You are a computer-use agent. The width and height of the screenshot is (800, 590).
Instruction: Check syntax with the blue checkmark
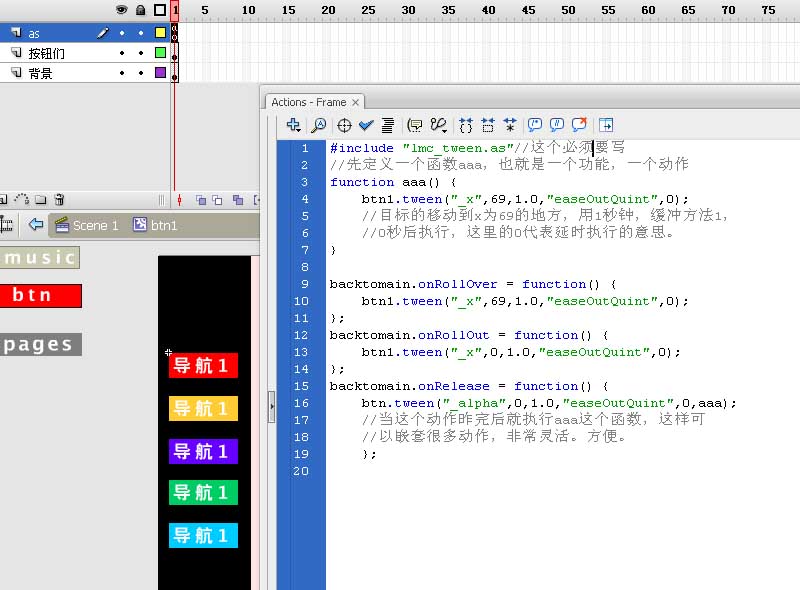(x=366, y=125)
